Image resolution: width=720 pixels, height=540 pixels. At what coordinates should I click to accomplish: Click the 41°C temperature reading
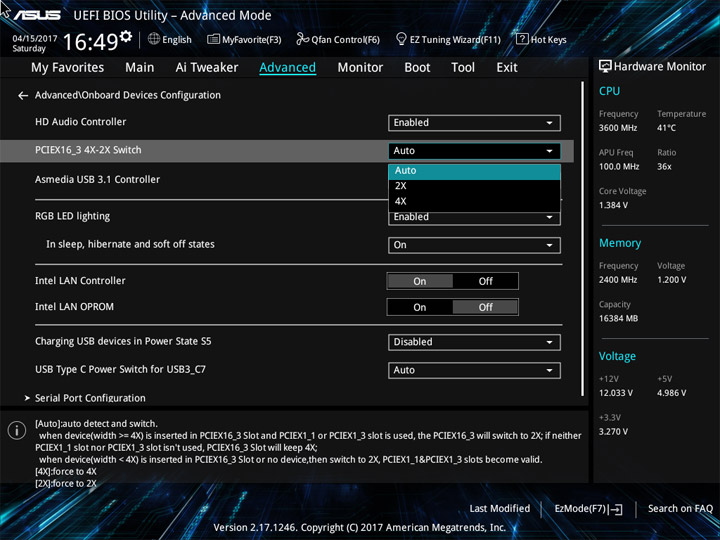666,128
